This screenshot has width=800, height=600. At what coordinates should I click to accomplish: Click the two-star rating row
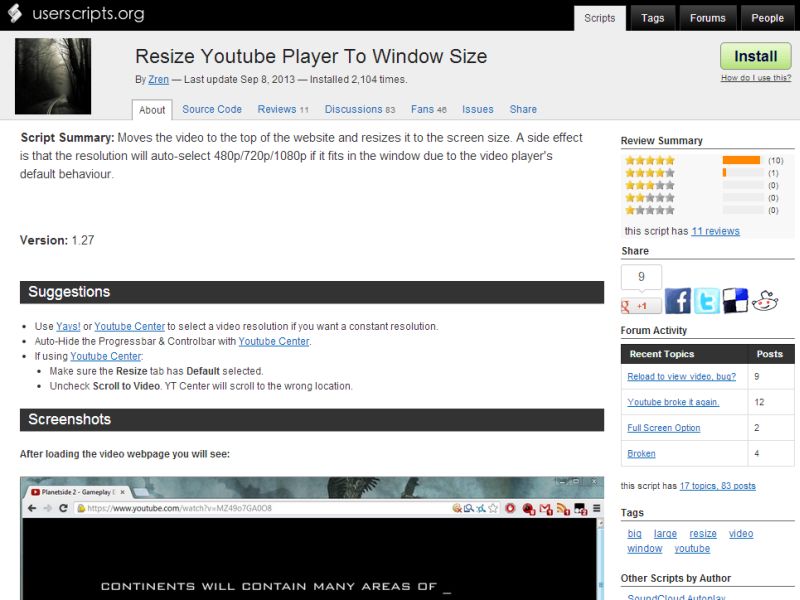pyautogui.click(x=705, y=197)
